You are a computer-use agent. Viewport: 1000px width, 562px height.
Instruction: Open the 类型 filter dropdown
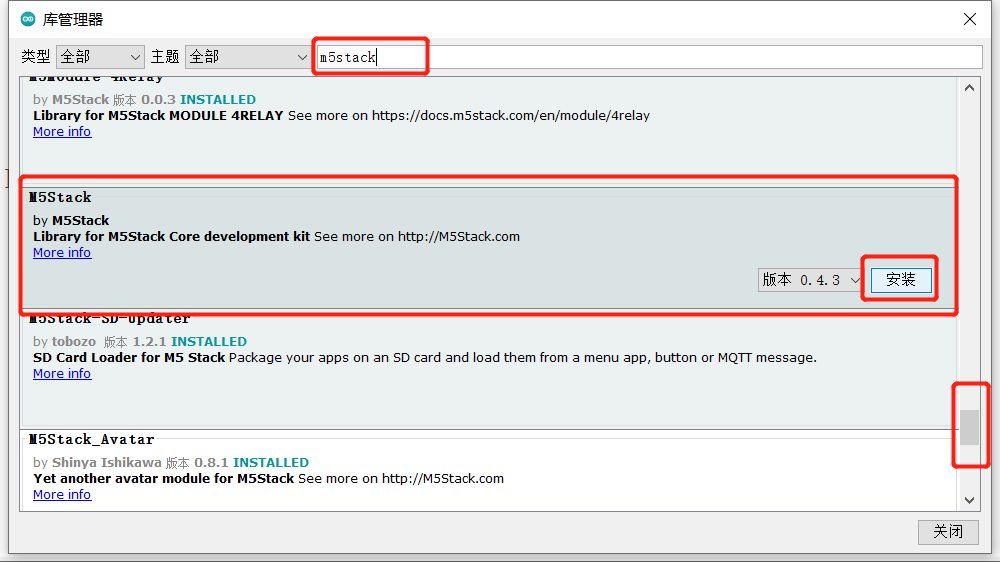point(100,57)
